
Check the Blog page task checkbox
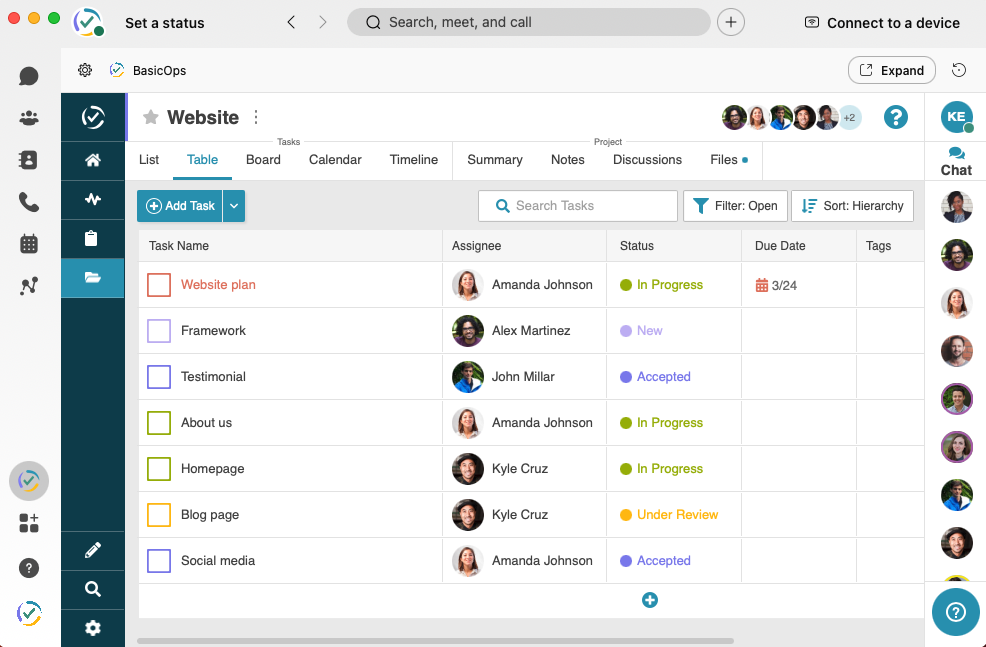158,514
